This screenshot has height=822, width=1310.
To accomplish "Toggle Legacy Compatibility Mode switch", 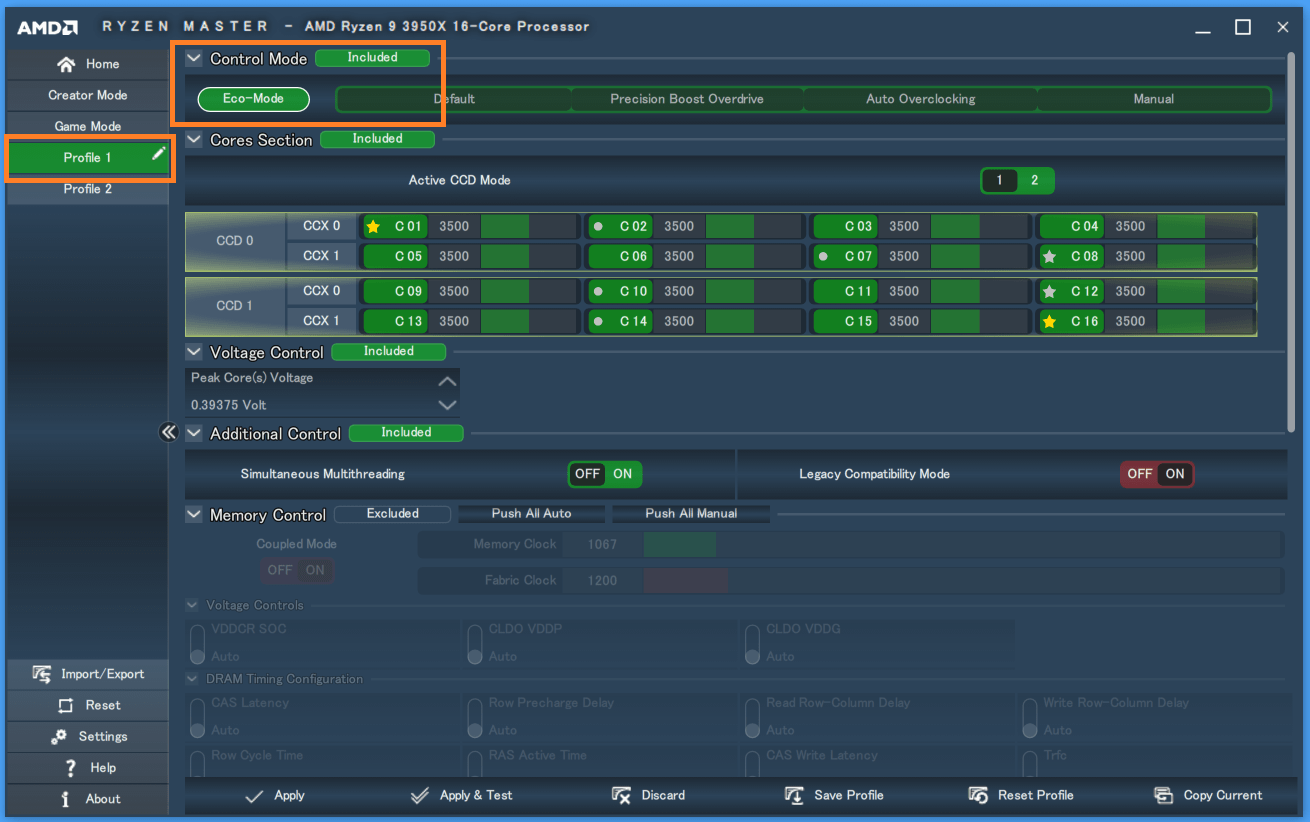I will pyautogui.click(x=1157, y=474).
